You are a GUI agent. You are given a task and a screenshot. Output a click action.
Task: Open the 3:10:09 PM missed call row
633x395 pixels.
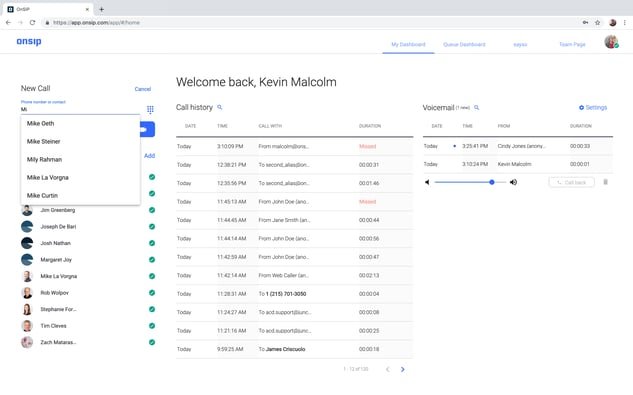(294, 147)
